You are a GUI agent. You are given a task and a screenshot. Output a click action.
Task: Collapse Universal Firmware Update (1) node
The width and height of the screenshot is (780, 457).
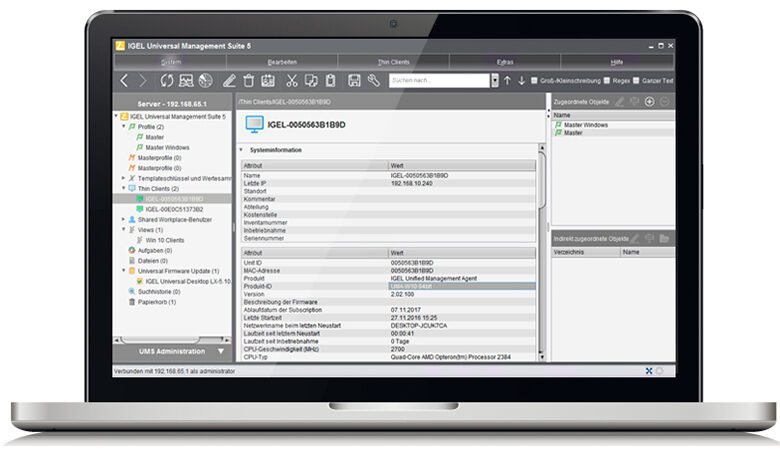click(124, 271)
